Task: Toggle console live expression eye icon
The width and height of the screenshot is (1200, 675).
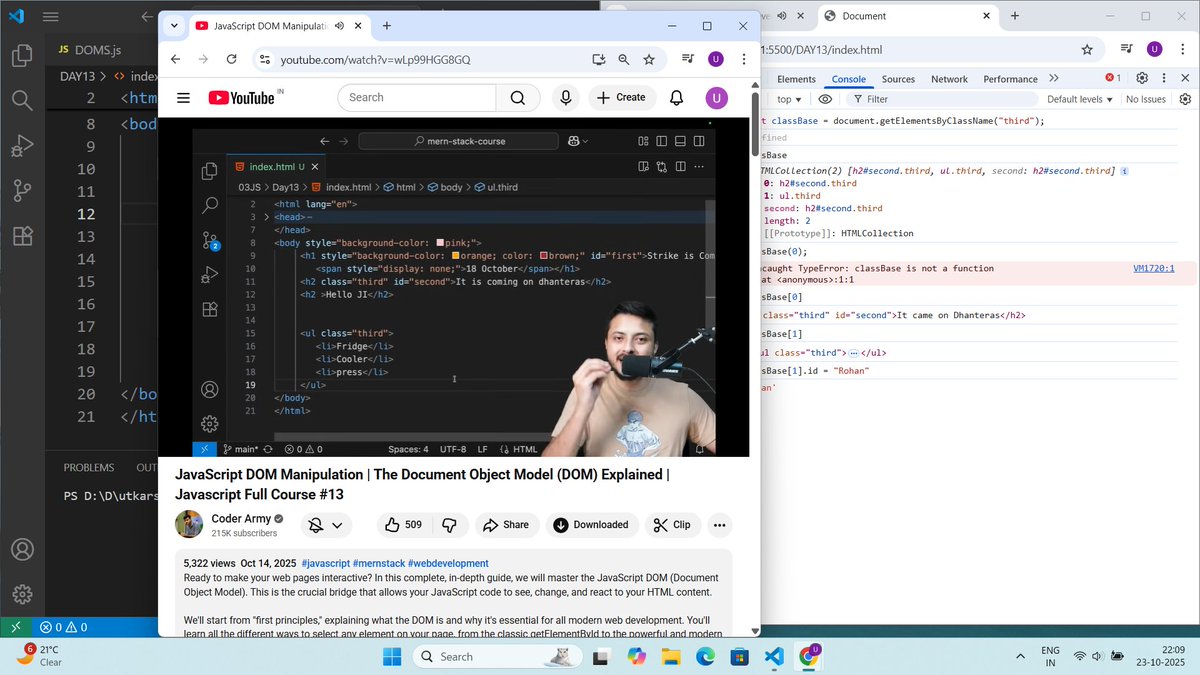Action: tap(825, 99)
